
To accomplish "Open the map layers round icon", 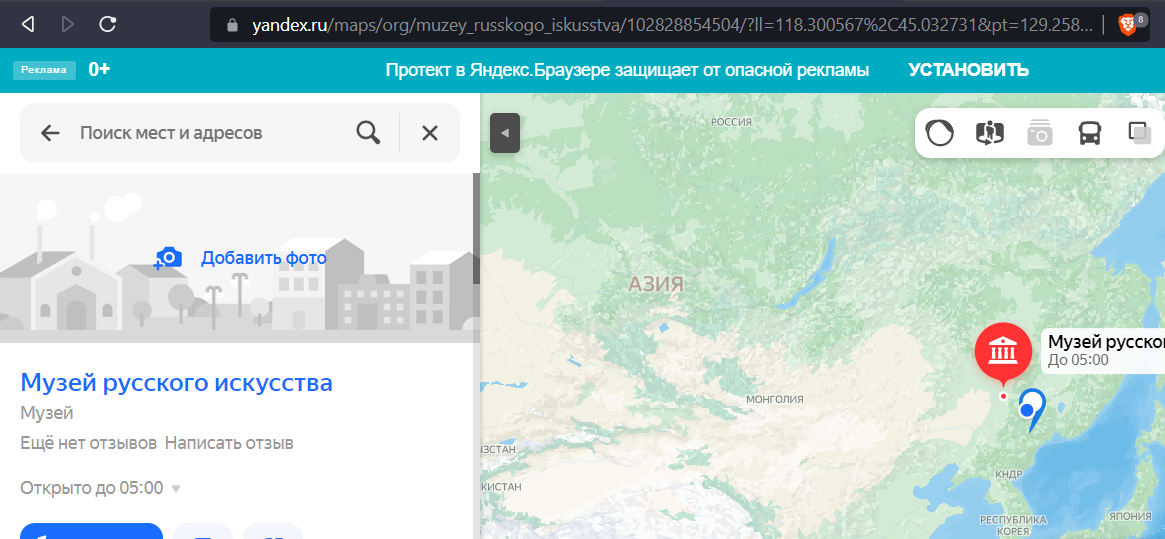I will (x=939, y=133).
